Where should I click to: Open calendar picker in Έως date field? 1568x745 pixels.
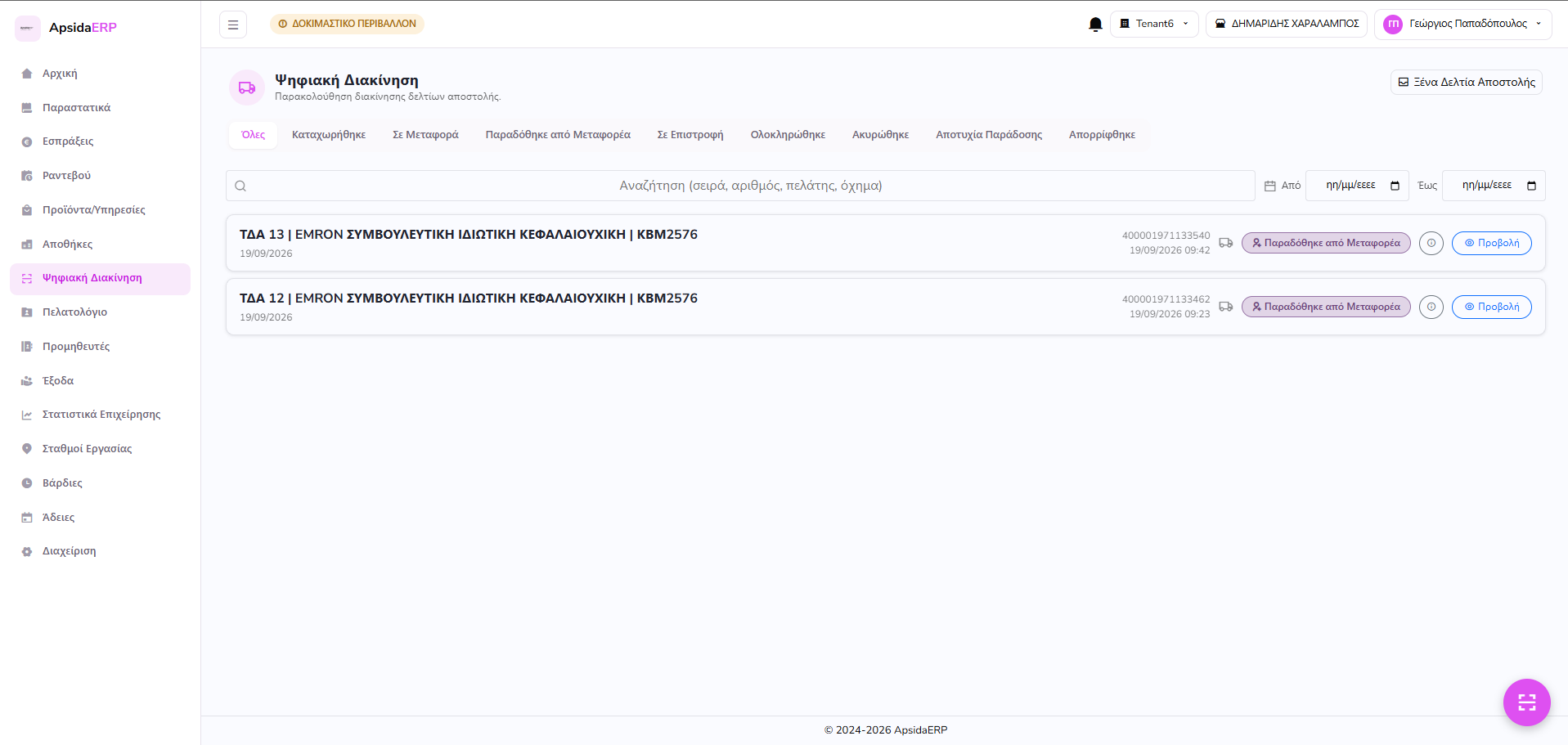pos(1531,186)
